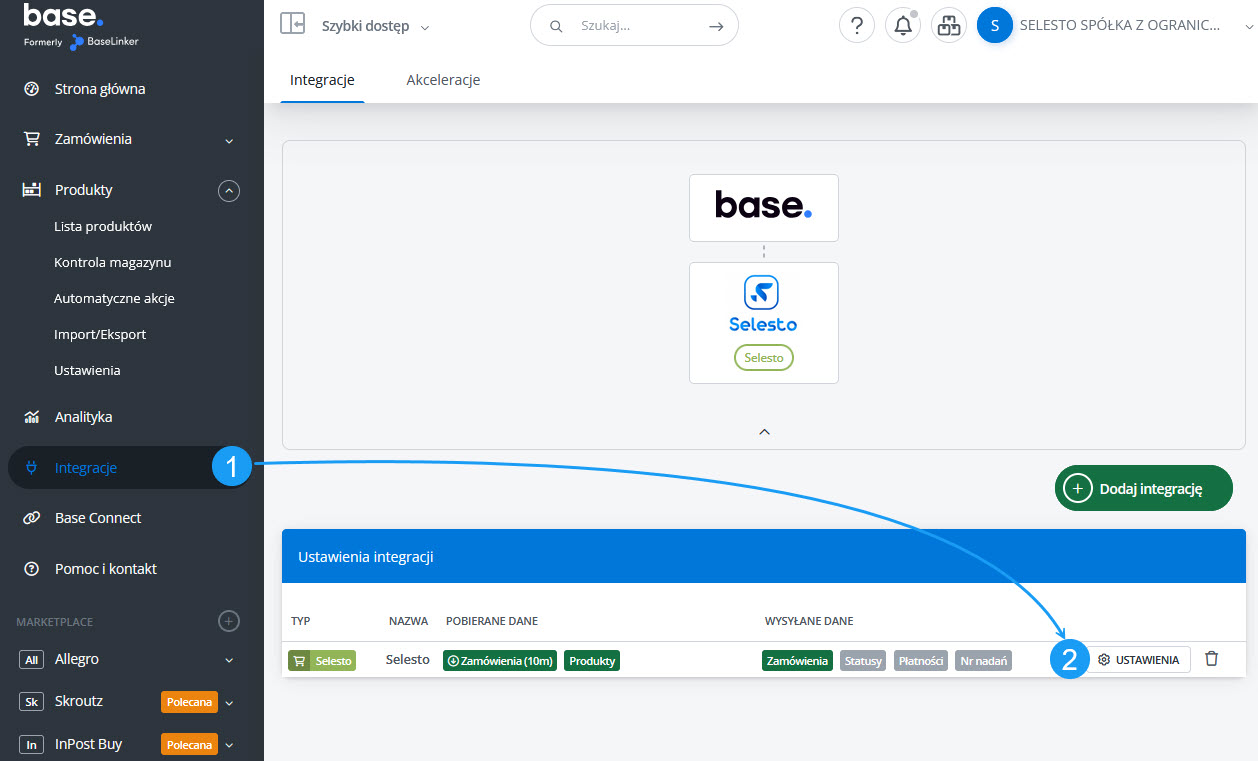This screenshot has width=1258, height=761.
Task: Click the Selesto logo tile
Action: (x=763, y=322)
